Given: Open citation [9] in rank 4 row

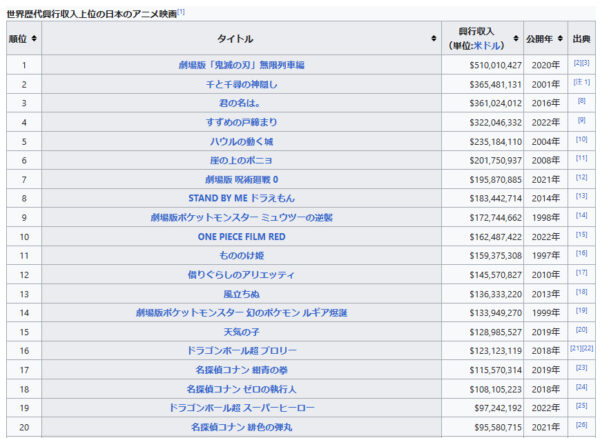Looking at the screenshot, I should [x=581, y=120].
